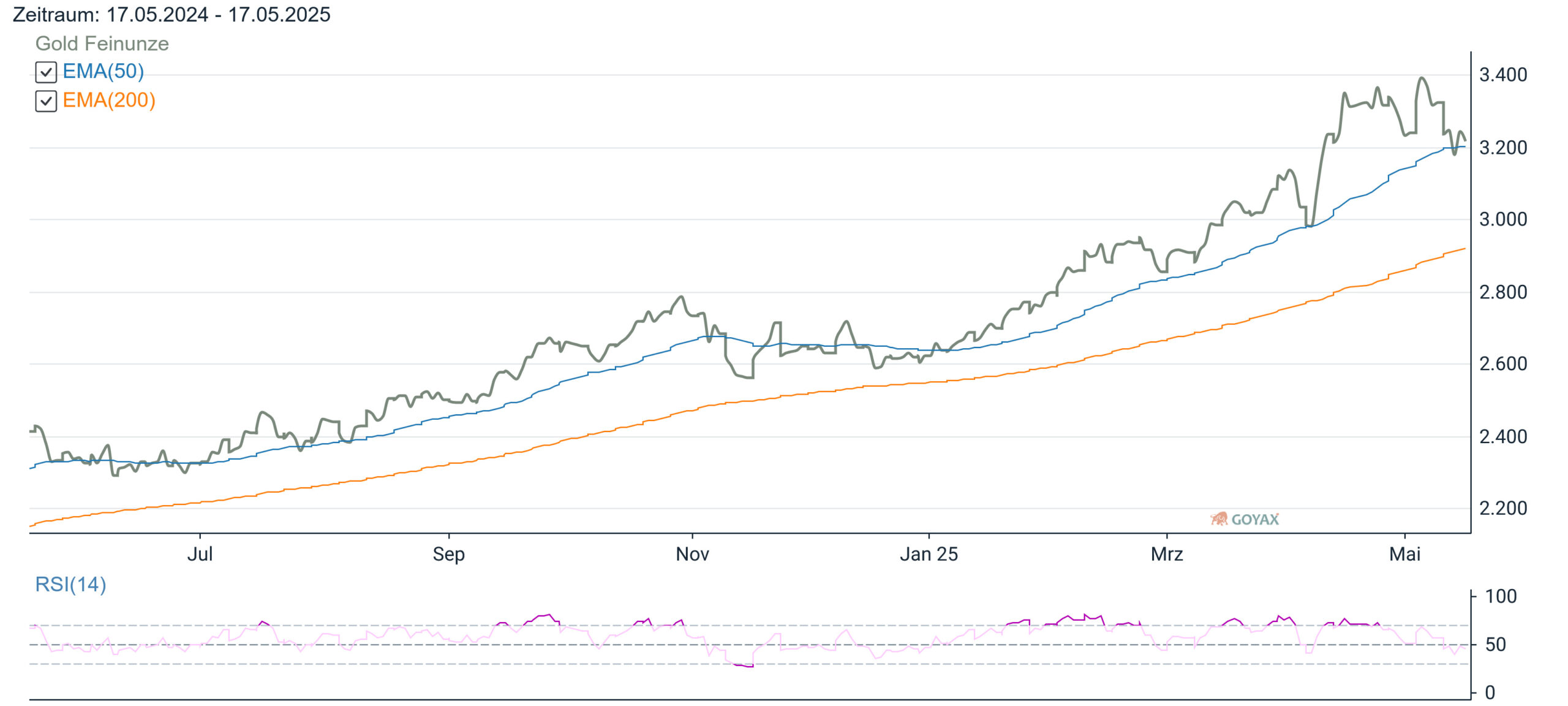Select the Jul marker on time axis
This screenshot has width=1568, height=706.
pyautogui.click(x=200, y=554)
